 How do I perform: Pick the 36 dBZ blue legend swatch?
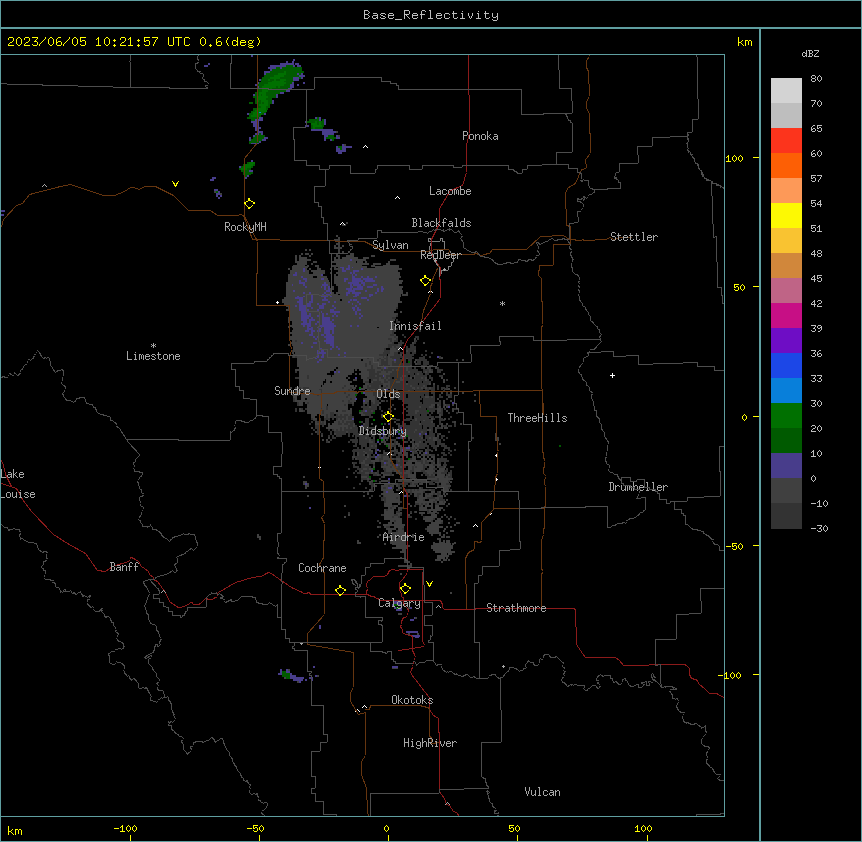click(786, 365)
